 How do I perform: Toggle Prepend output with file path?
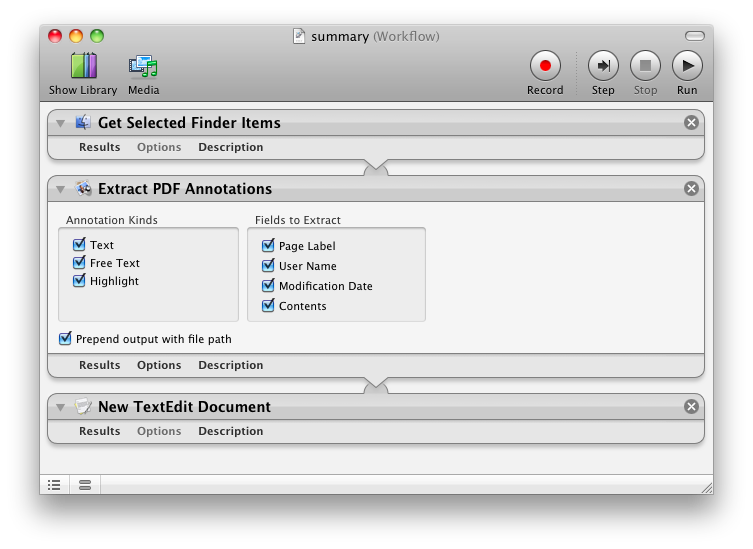tap(65, 339)
